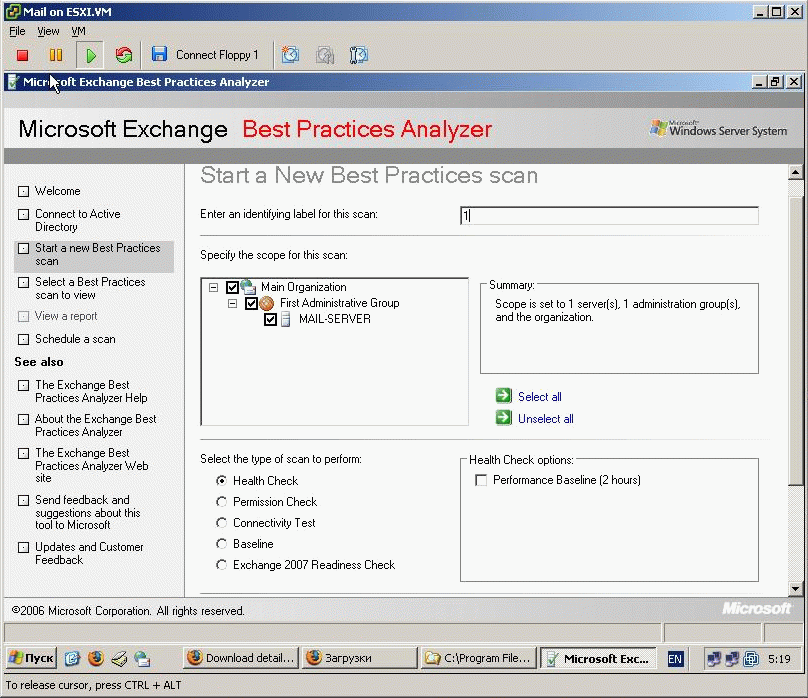Click first quick launch icon next to Пуск
The image size is (808, 698).
pos(72,658)
